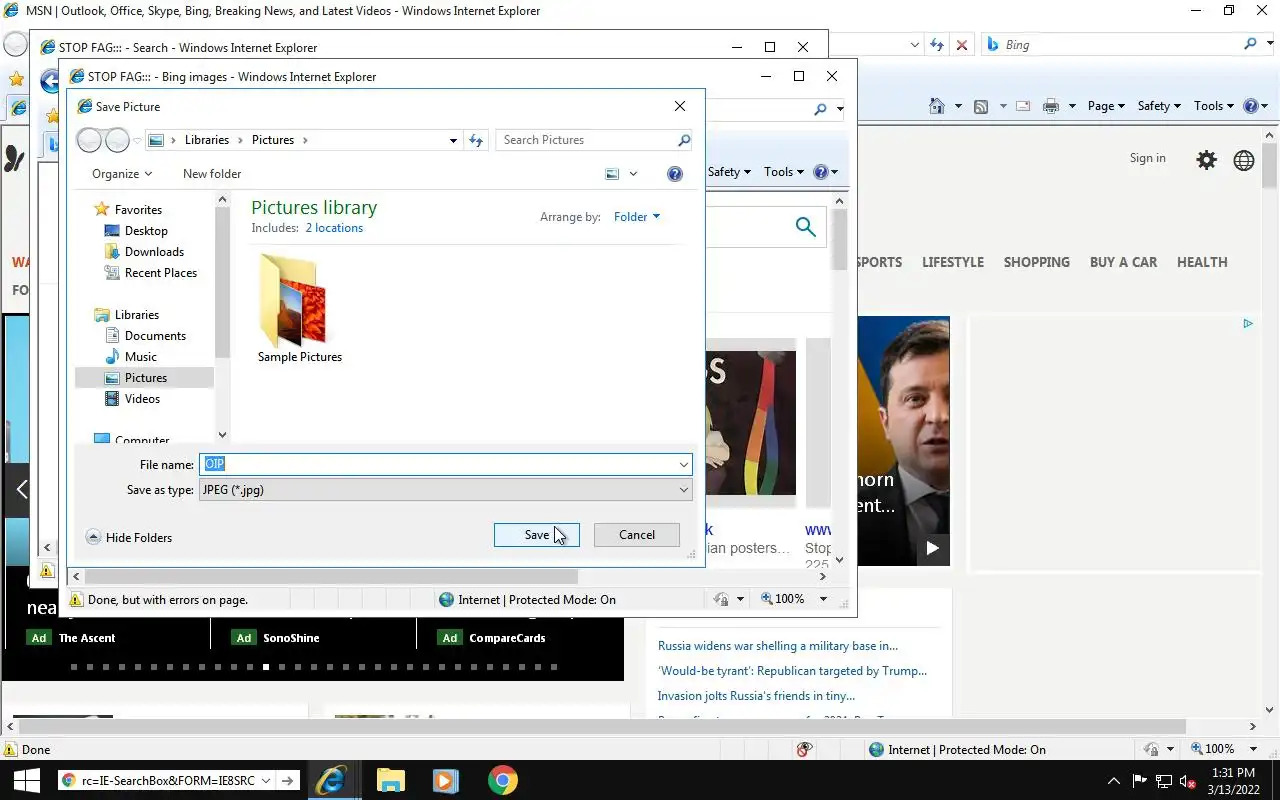The width and height of the screenshot is (1280, 800).
Task: Click the MSN globe language icon
Action: pyautogui.click(x=1244, y=160)
